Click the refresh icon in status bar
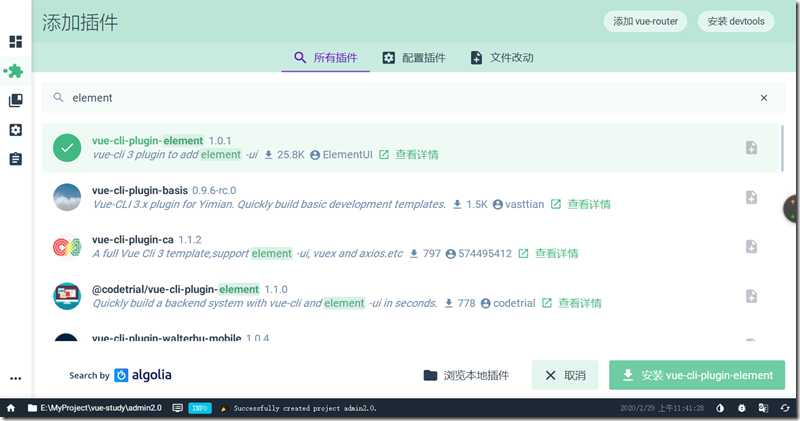 click(x=785, y=408)
